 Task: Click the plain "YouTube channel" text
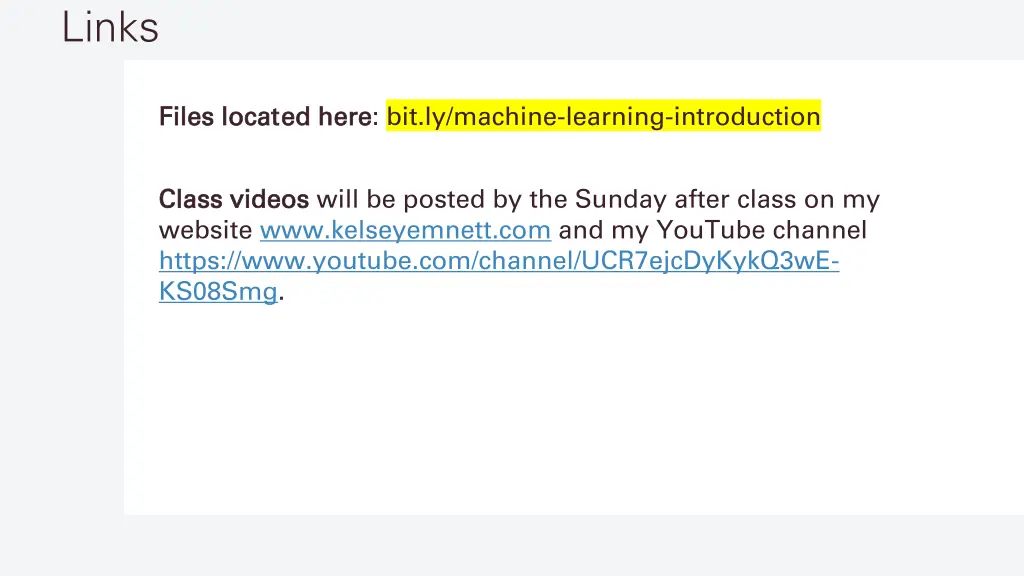pyautogui.click(x=761, y=231)
